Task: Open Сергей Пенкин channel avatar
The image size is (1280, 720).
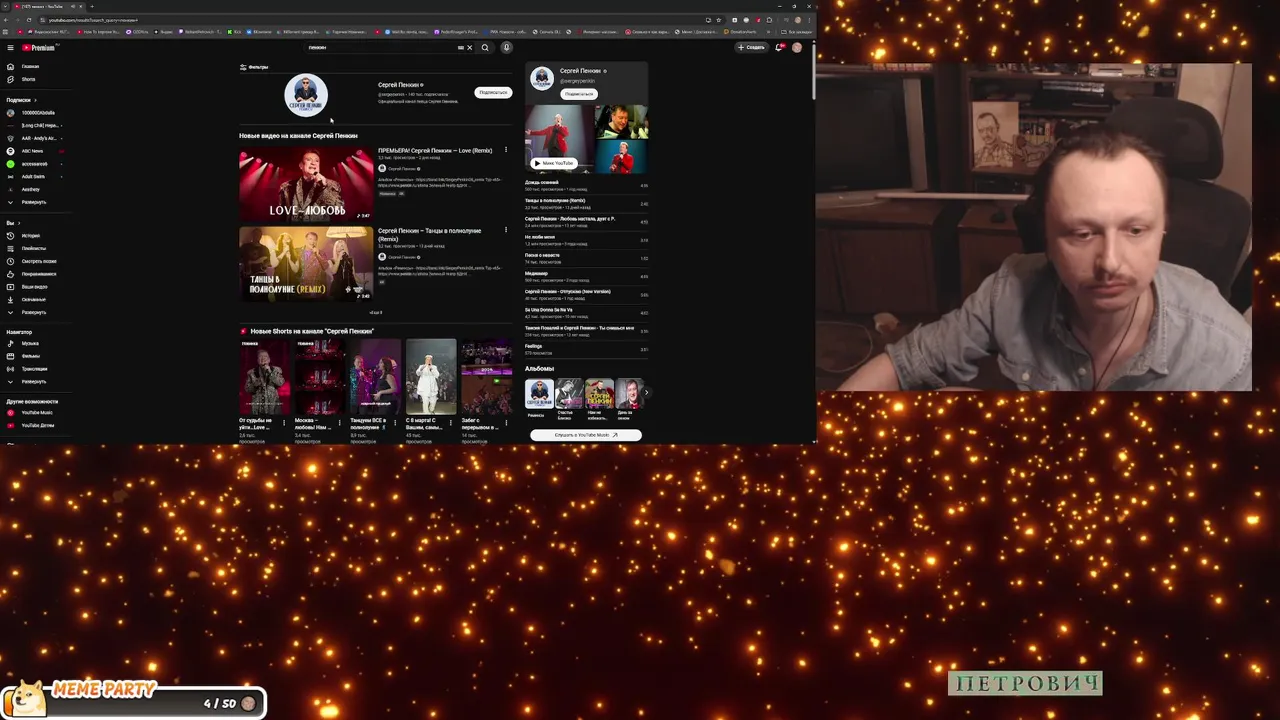Action: pos(306,95)
